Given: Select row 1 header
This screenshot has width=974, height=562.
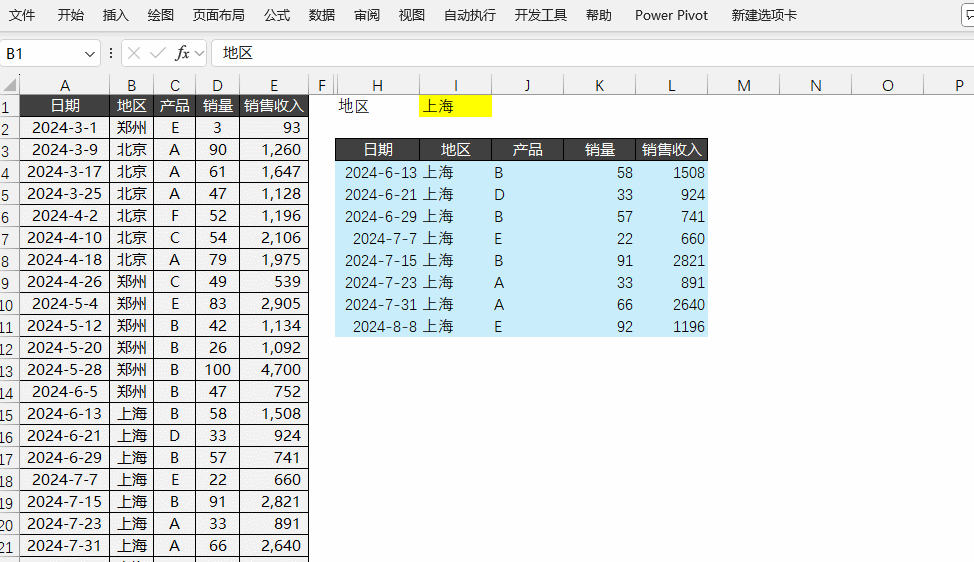Looking at the screenshot, I should pyautogui.click(x=9, y=106).
